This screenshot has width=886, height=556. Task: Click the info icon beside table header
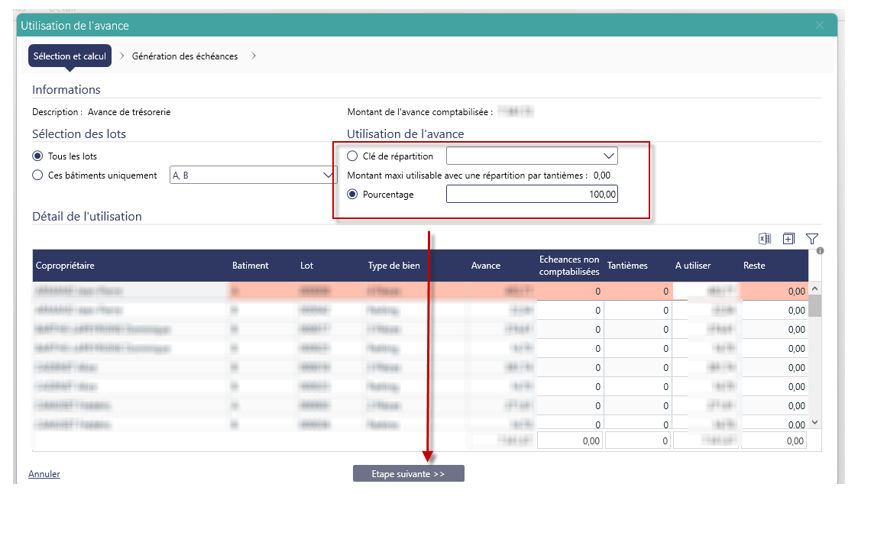pyautogui.click(x=820, y=251)
